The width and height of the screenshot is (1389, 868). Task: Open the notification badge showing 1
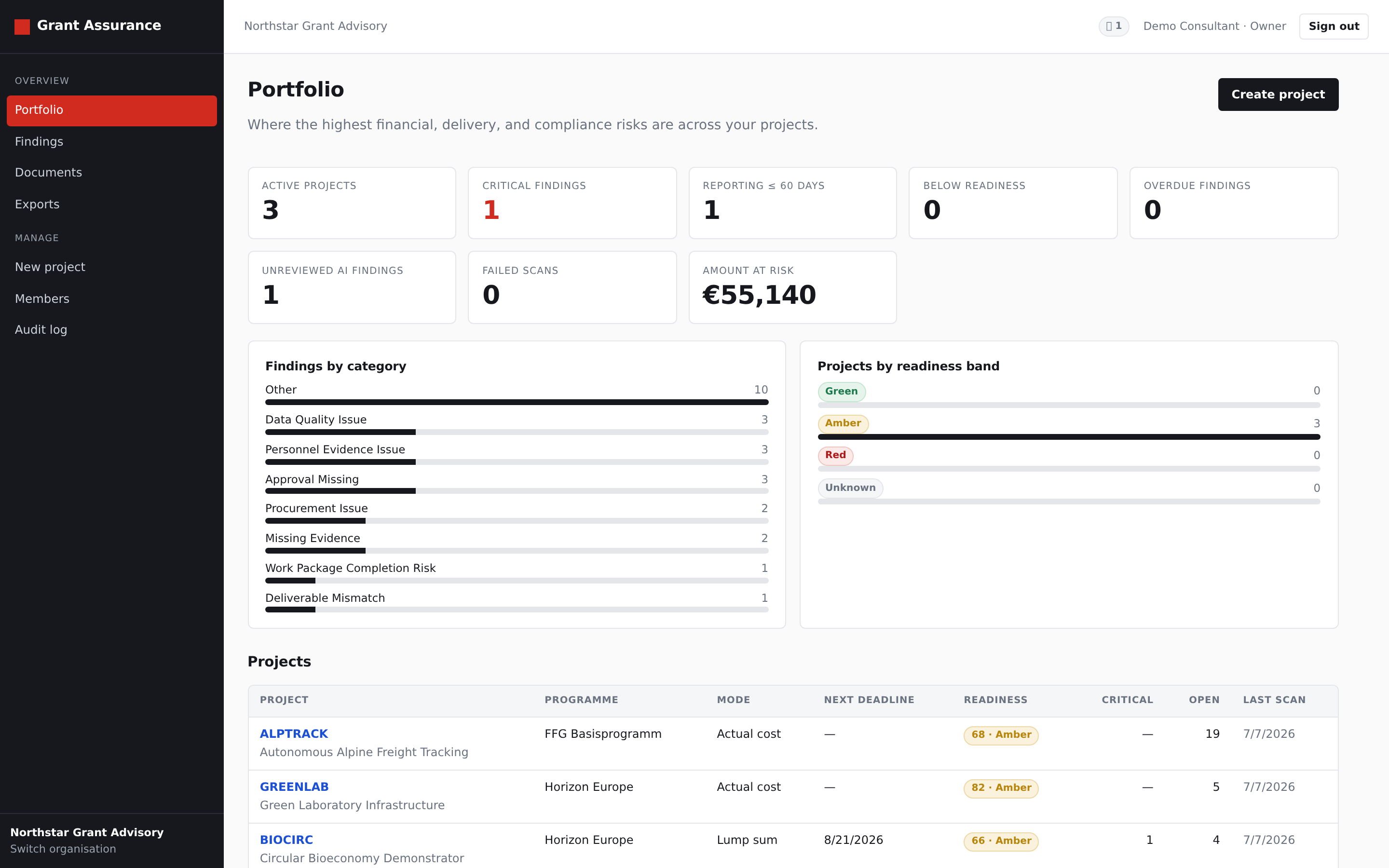point(1114,27)
